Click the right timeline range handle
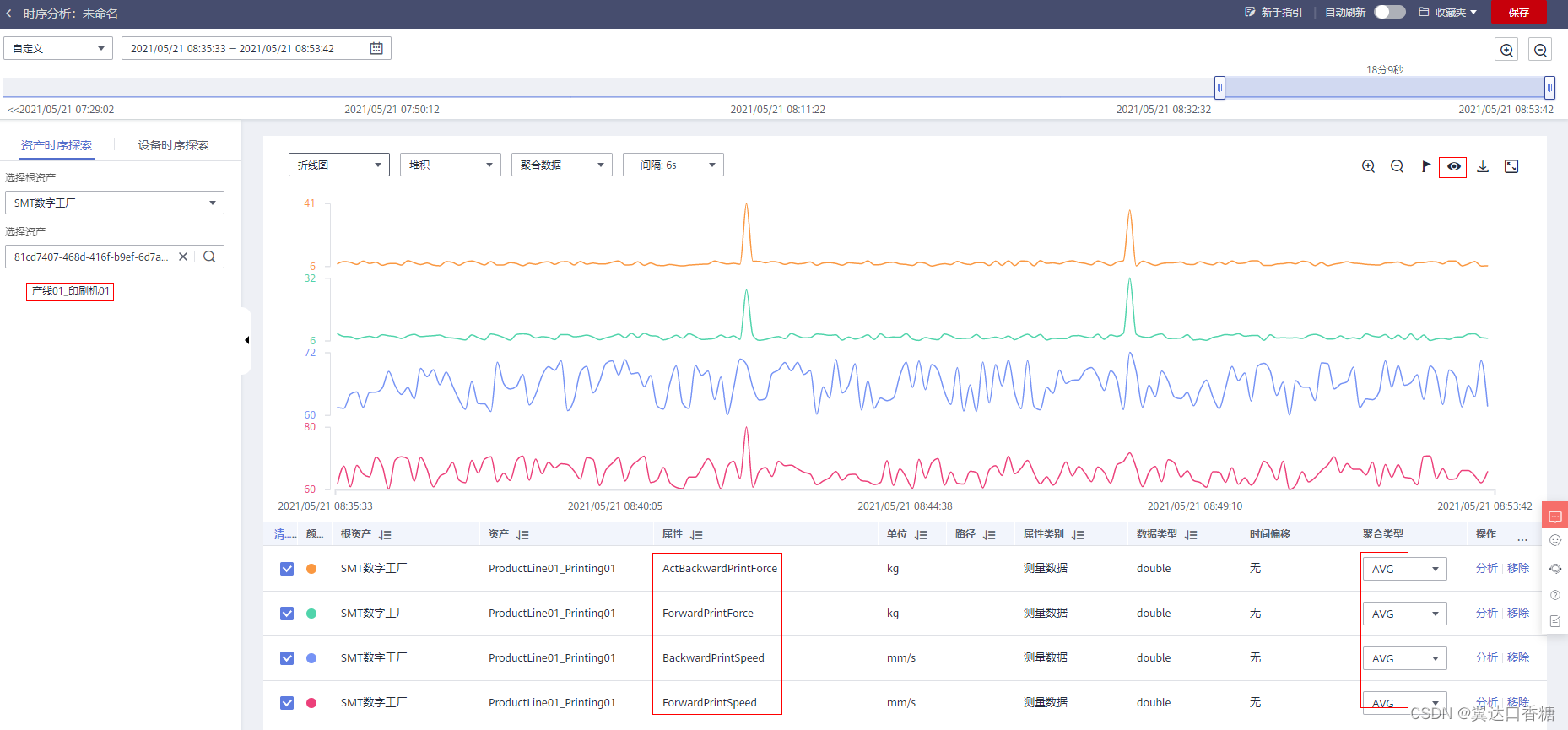Screen dimensions: 1568x730 [1549, 88]
